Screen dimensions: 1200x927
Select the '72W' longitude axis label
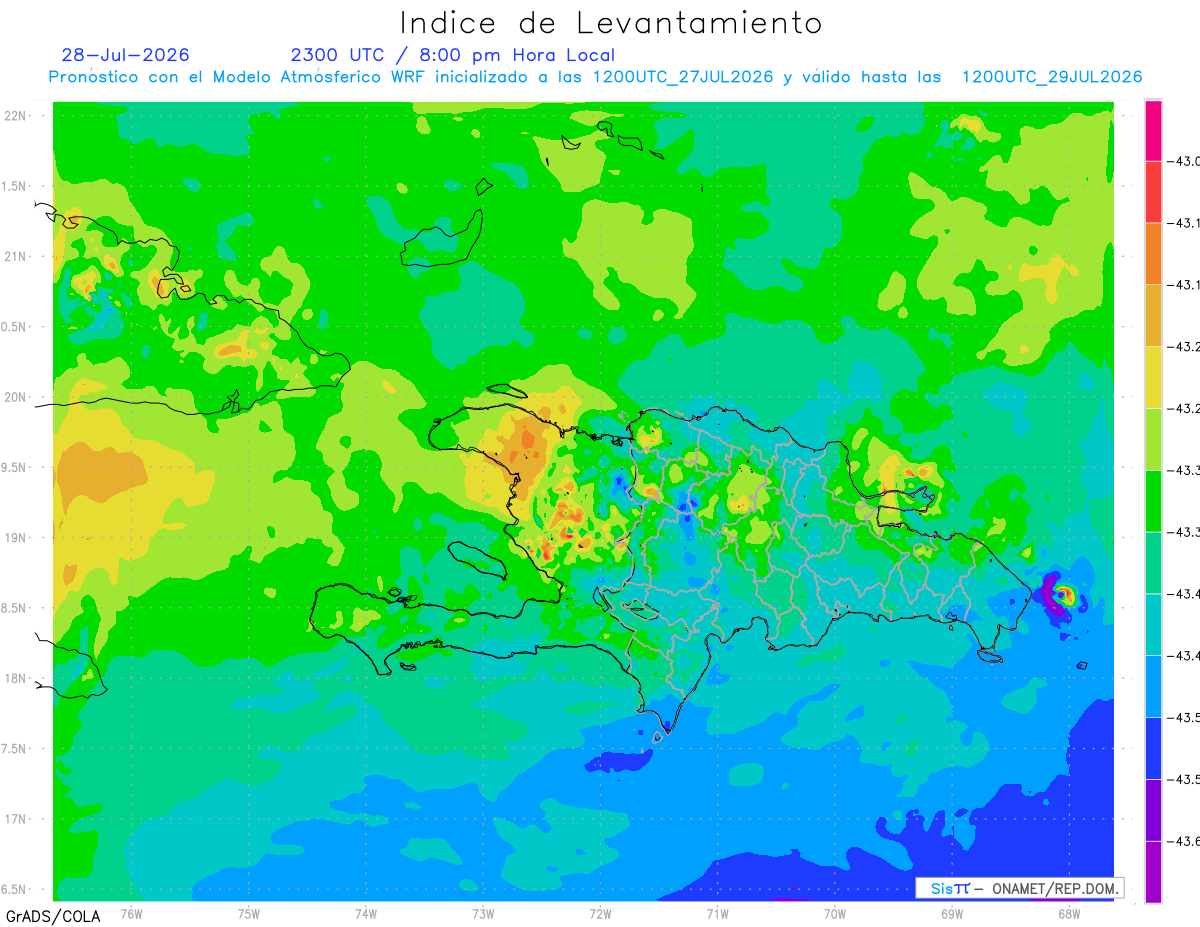click(600, 913)
